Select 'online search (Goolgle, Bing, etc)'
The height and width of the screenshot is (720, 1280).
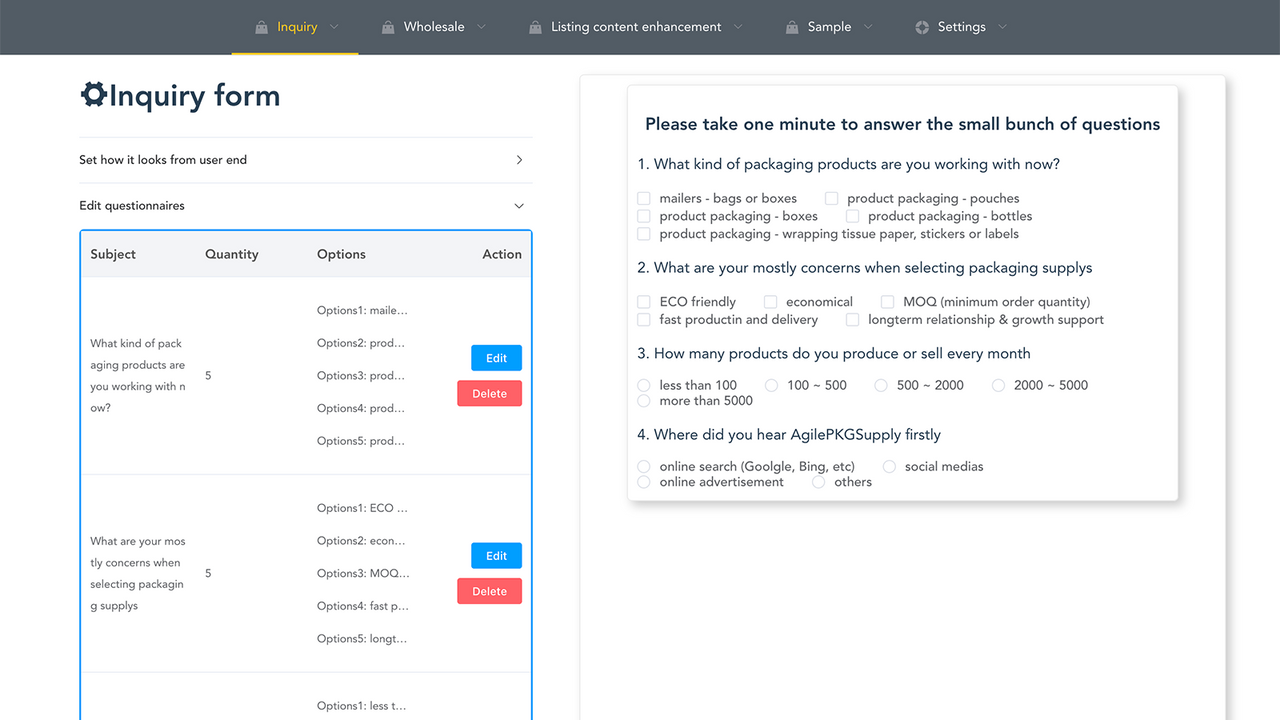(x=644, y=467)
